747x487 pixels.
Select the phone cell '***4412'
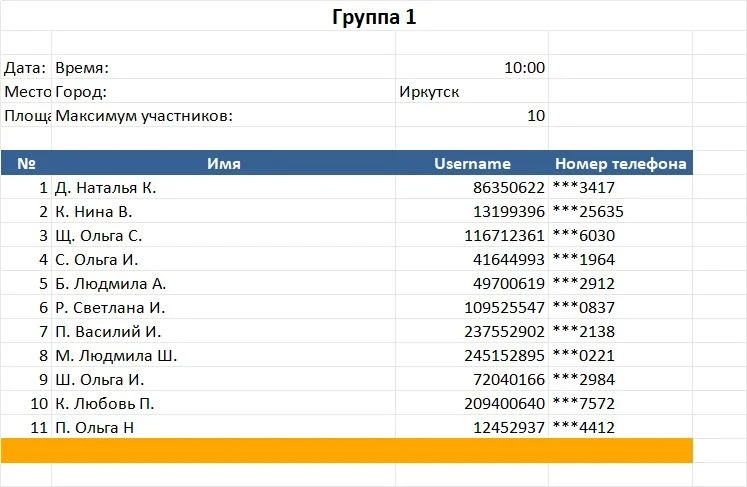(620, 427)
